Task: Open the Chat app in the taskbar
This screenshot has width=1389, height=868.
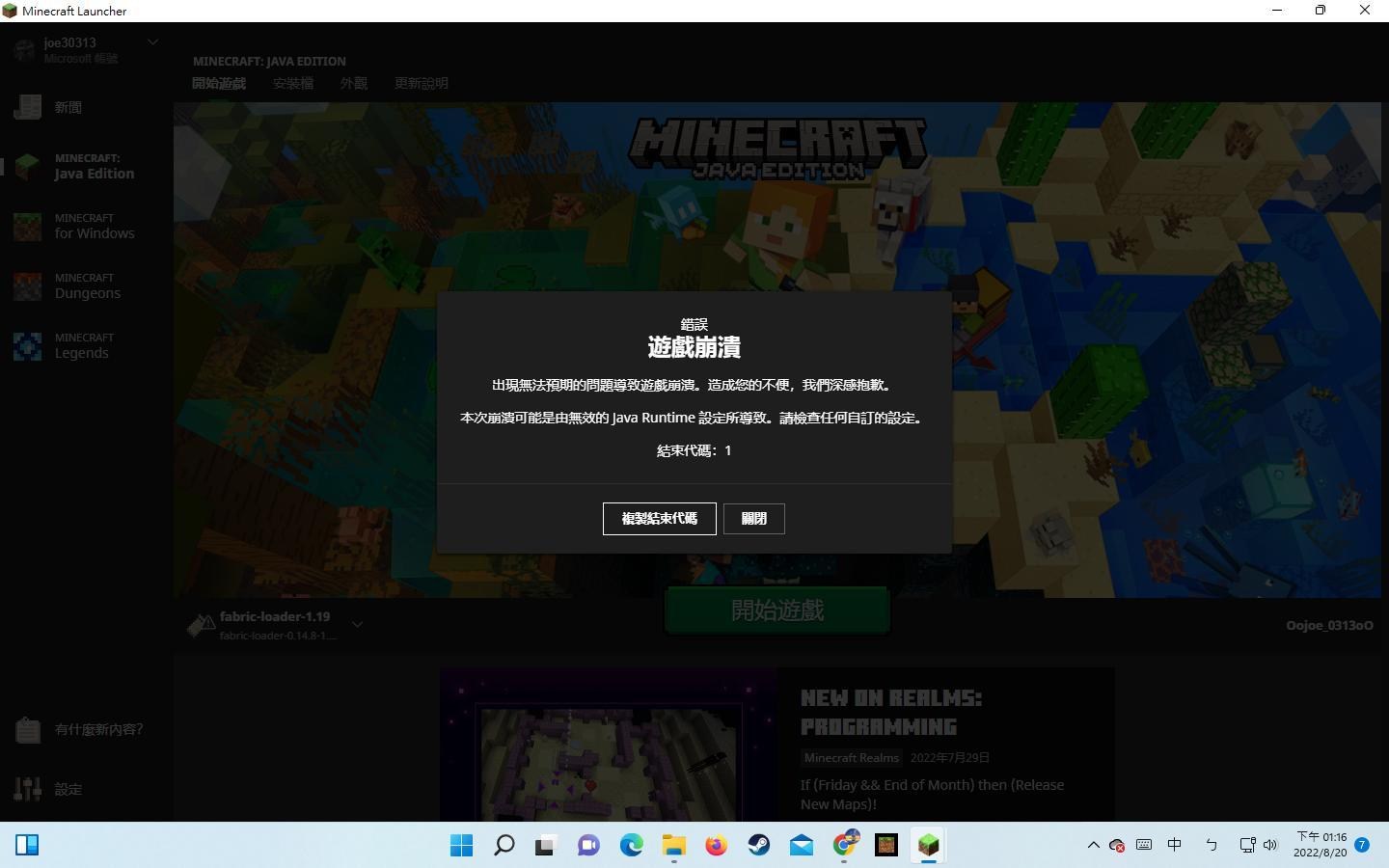Action: pyautogui.click(x=588, y=846)
